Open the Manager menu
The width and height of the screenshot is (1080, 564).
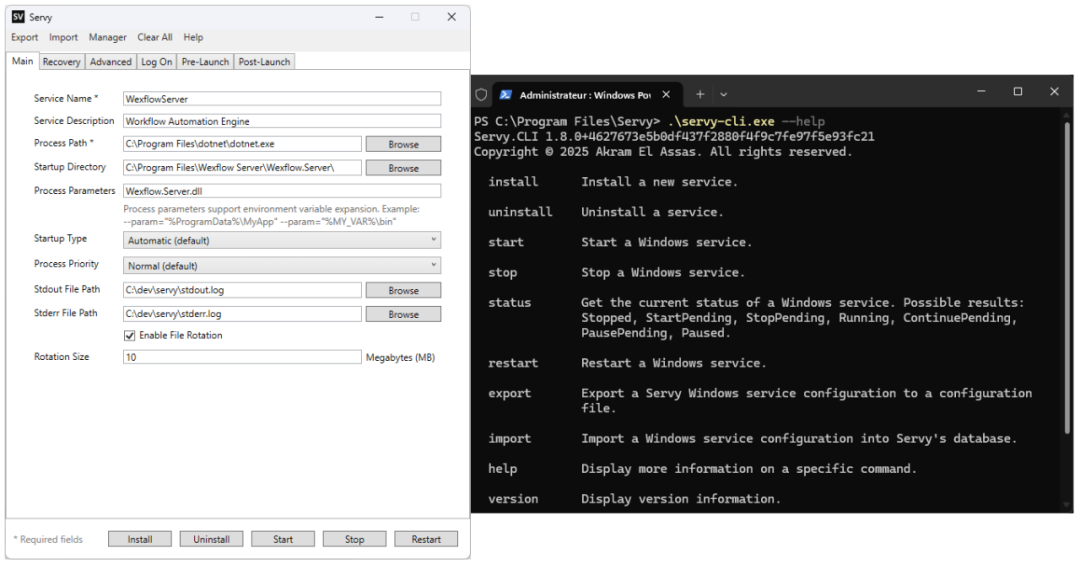coord(107,37)
